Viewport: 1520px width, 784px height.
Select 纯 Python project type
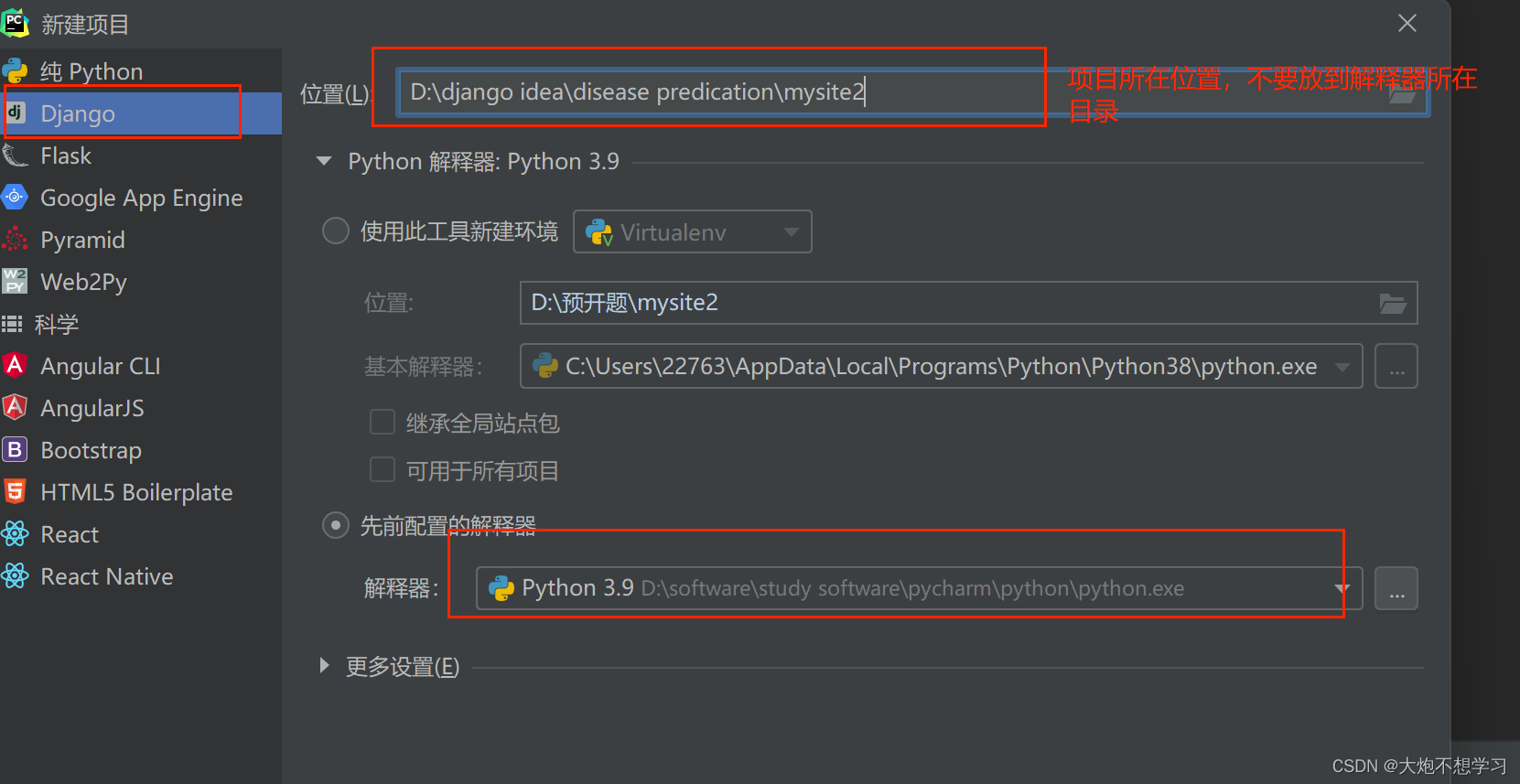(141, 70)
